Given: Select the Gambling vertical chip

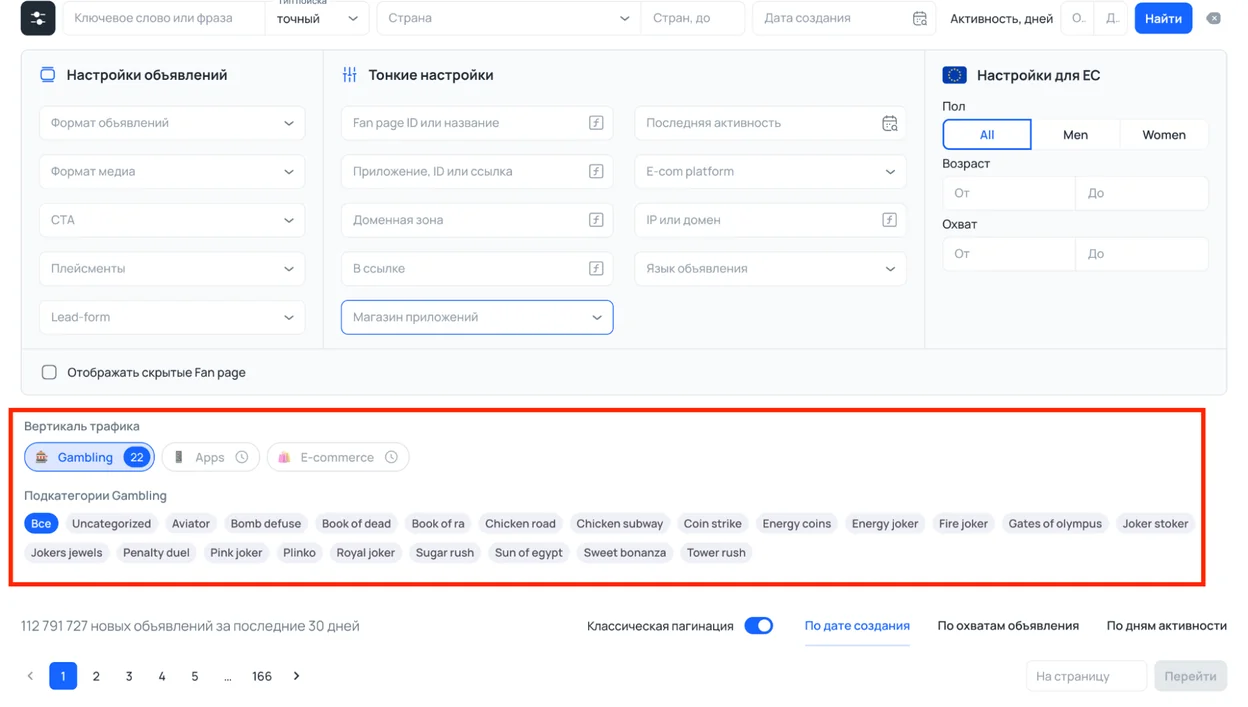Looking at the screenshot, I should 89,457.
